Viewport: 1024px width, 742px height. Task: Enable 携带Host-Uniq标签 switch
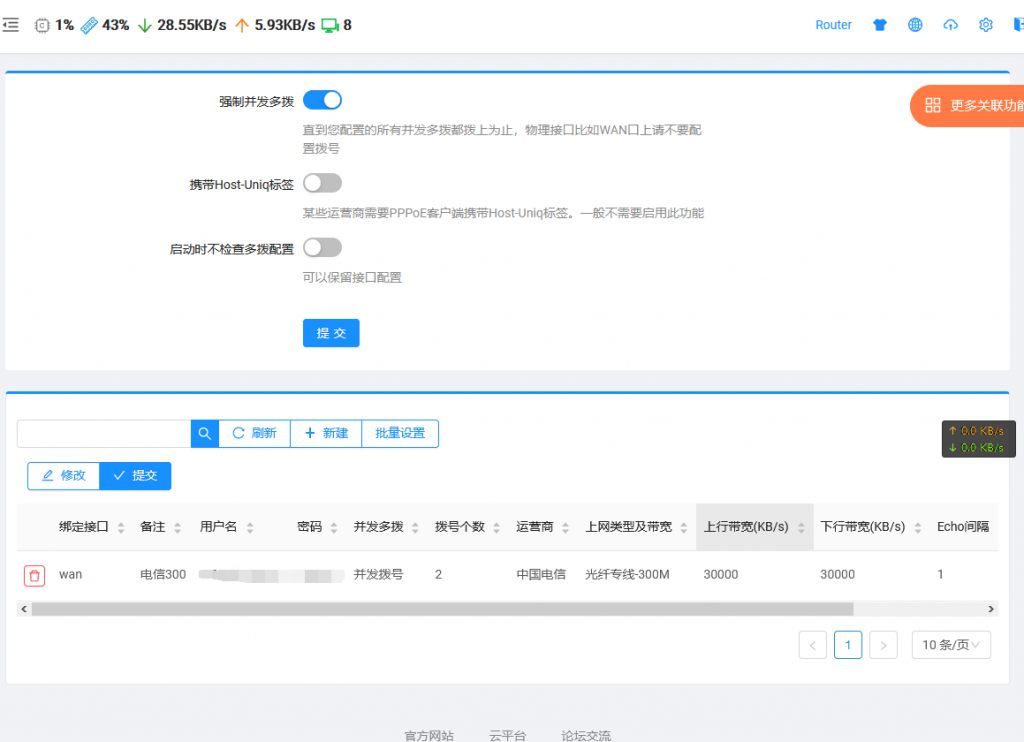[323, 183]
